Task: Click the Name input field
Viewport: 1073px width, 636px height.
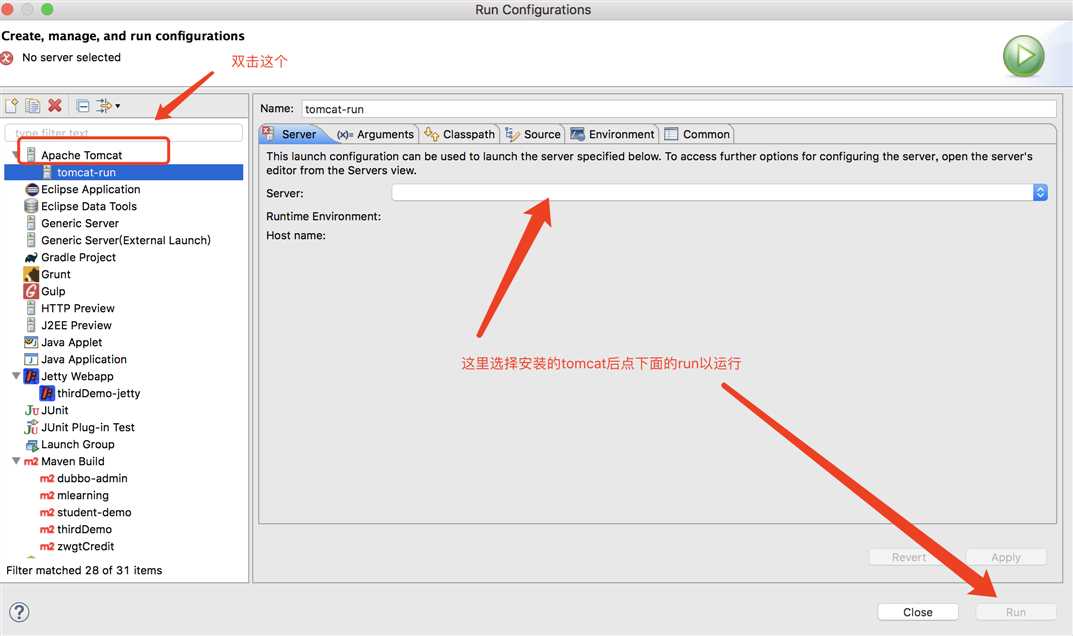Action: (679, 109)
